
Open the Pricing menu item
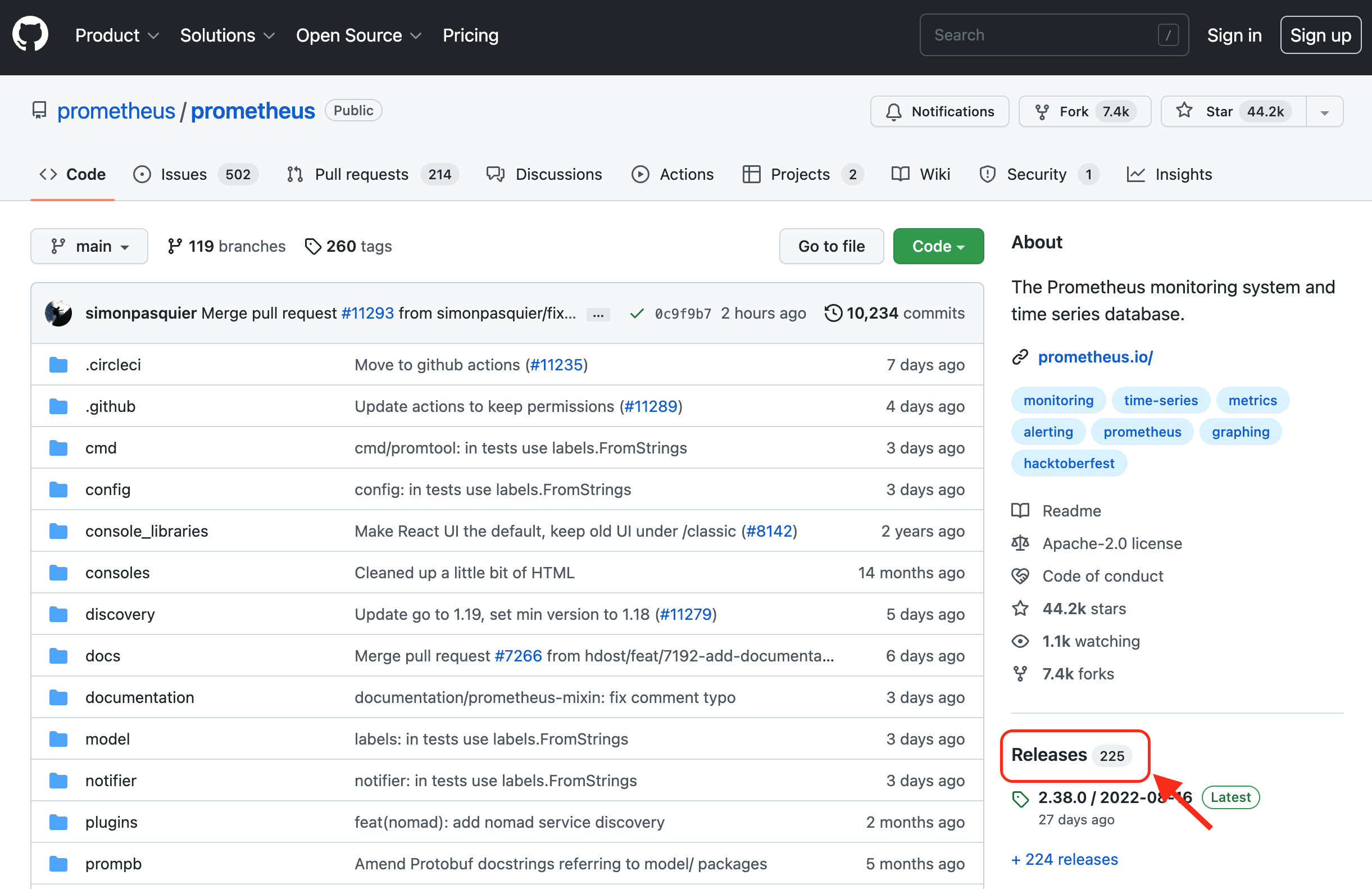(x=470, y=35)
